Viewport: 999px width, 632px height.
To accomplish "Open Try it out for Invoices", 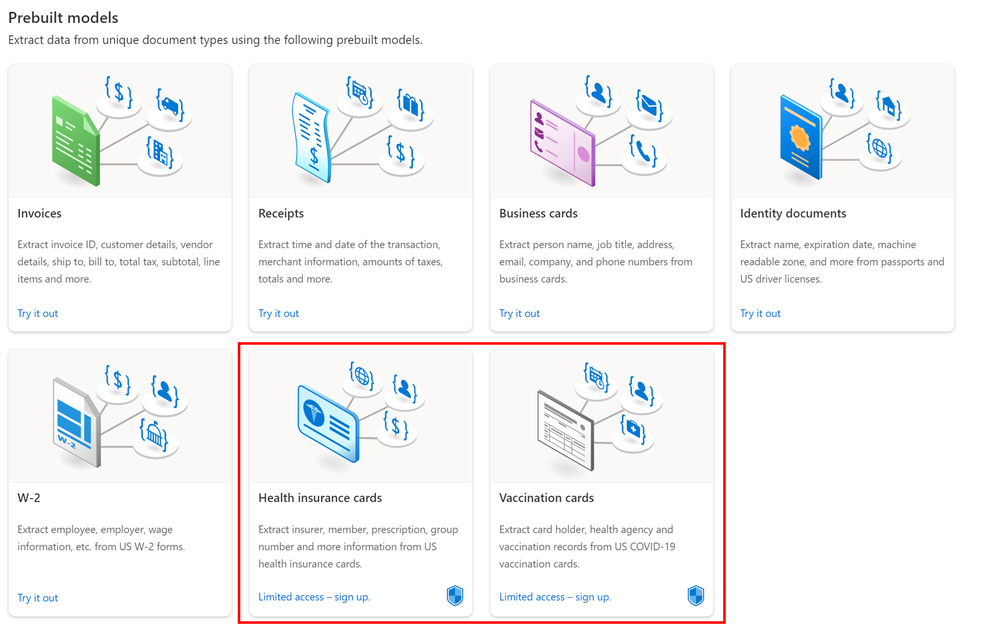I will pos(38,313).
